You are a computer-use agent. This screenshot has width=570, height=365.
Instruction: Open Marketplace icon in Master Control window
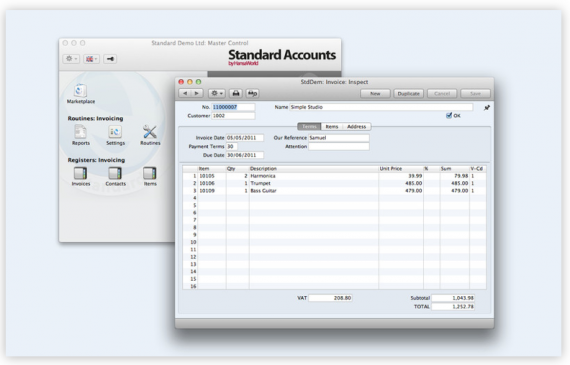80,91
